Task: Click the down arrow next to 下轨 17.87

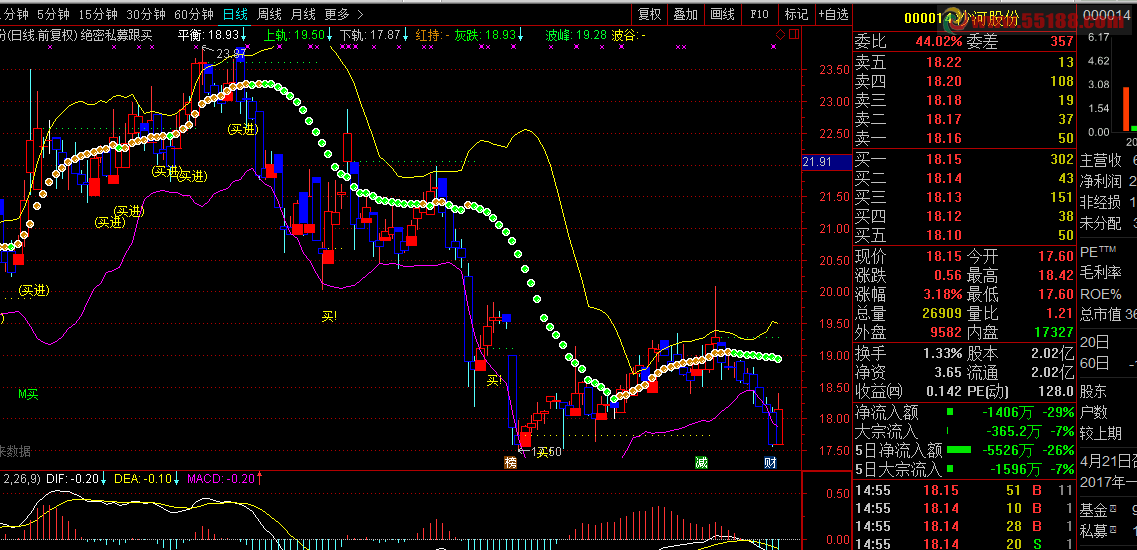Action: click(x=406, y=34)
